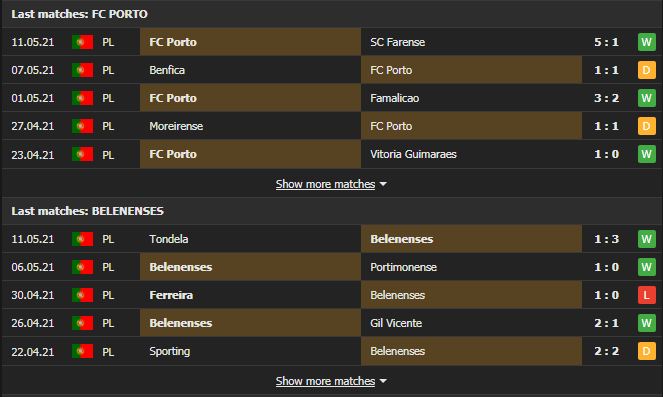Open the Portimonense team name
The image size is (663, 397).
(403, 267)
